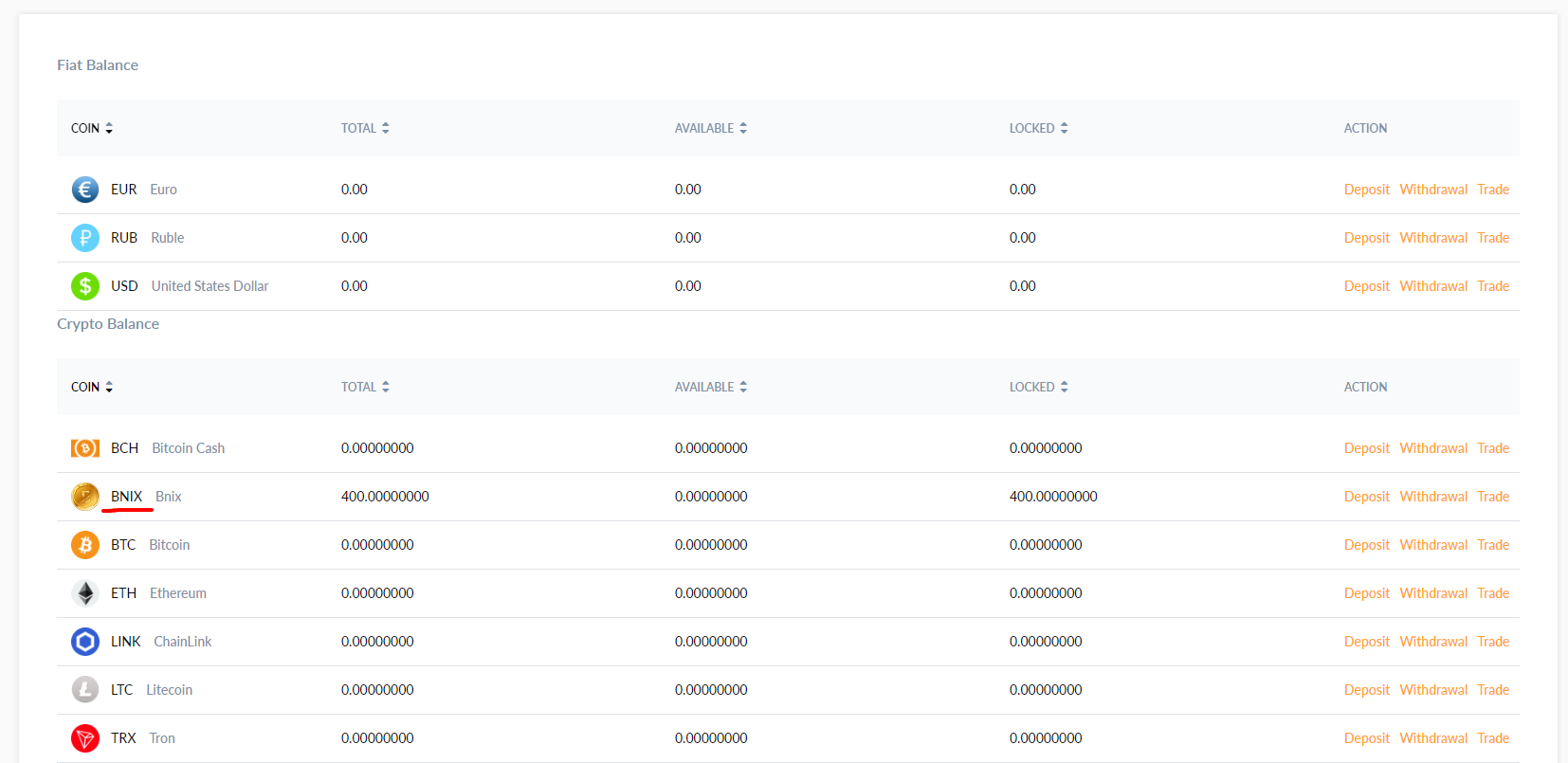This screenshot has width=1568, height=763.
Task: Sort fiat table by TOTAL column
Action: [365, 128]
